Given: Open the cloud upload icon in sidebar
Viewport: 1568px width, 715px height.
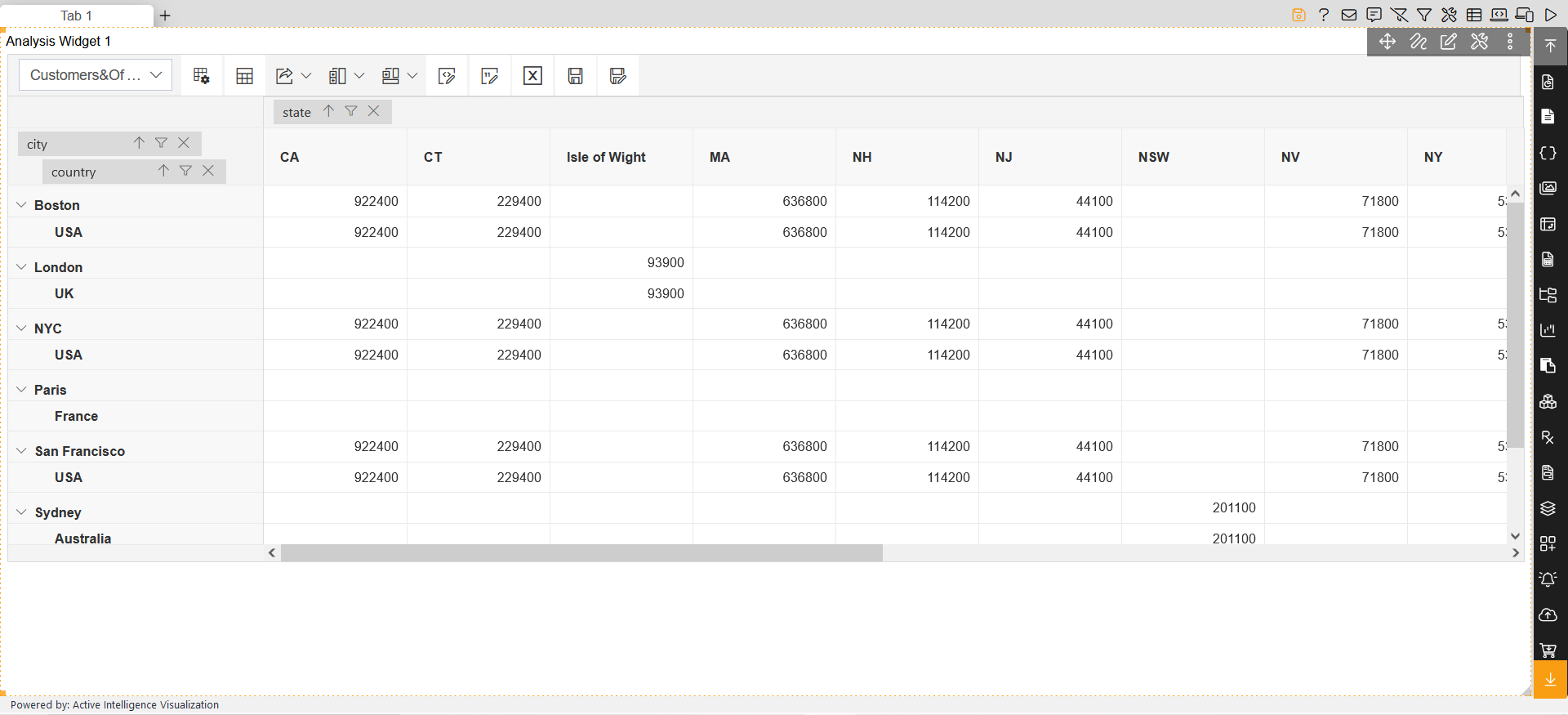Looking at the screenshot, I should pyautogui.click(x=1548, y=614).
